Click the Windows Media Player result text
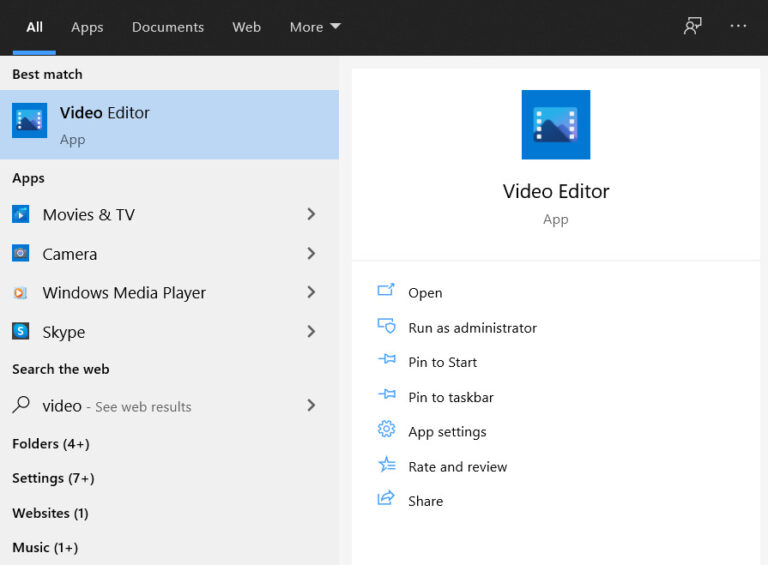This screenshot has width=768, height=565. [124, 293]
